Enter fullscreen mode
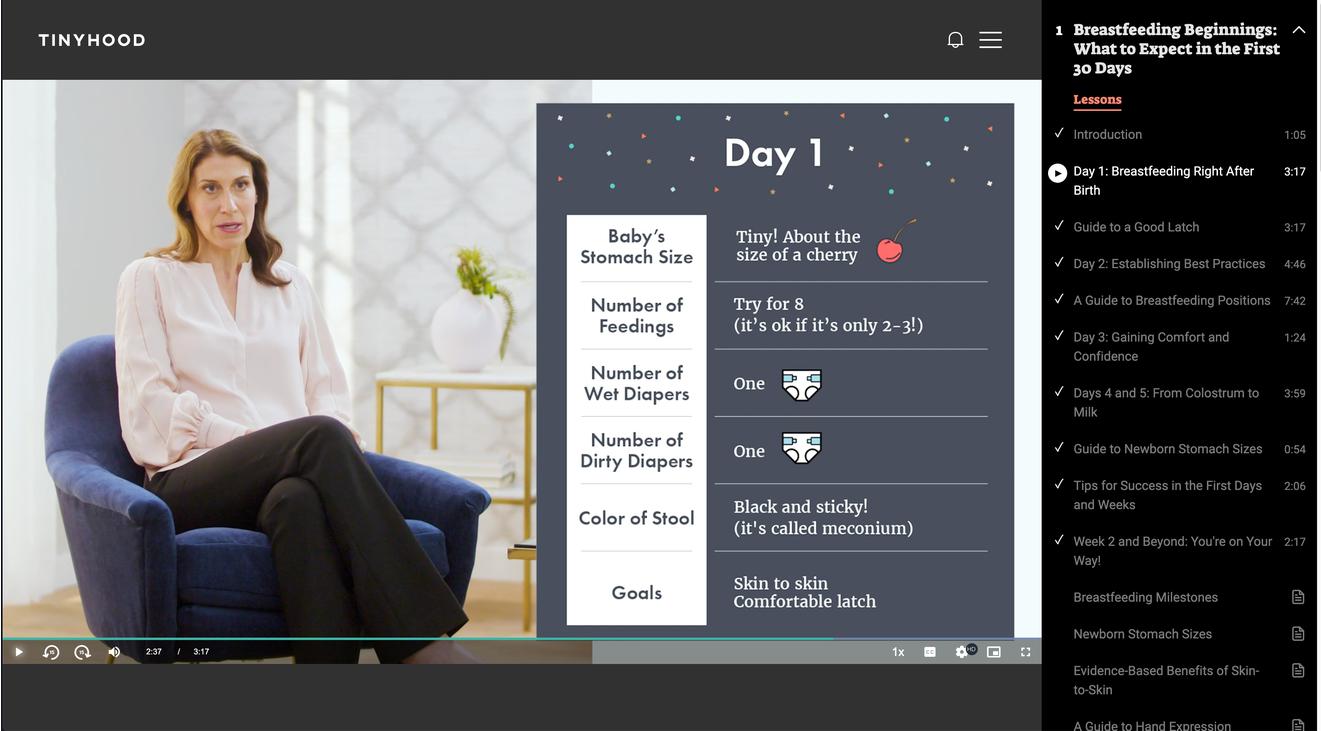Image resolution: width=1321 pixels, height=731 pixels. point(1026,652)
